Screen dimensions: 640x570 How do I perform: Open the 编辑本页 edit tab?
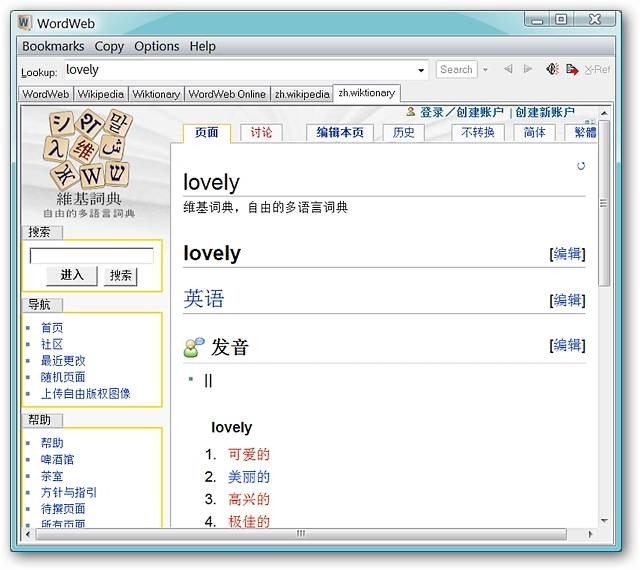point(340,133)
